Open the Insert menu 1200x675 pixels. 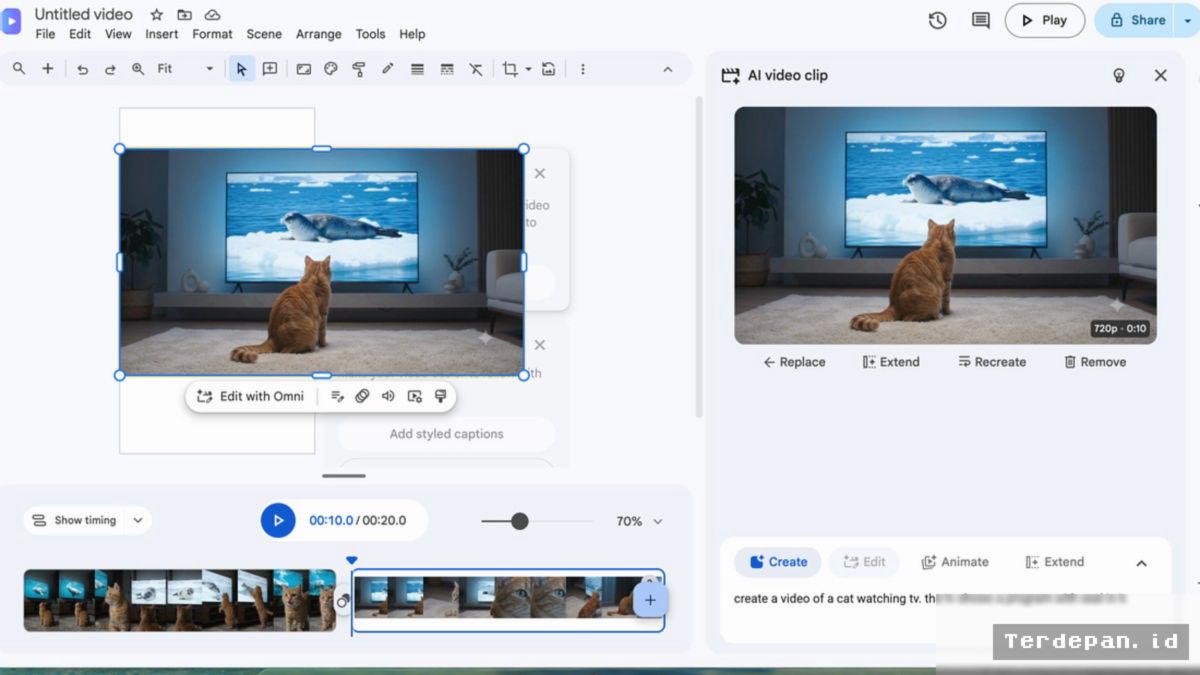click(162, 34)
